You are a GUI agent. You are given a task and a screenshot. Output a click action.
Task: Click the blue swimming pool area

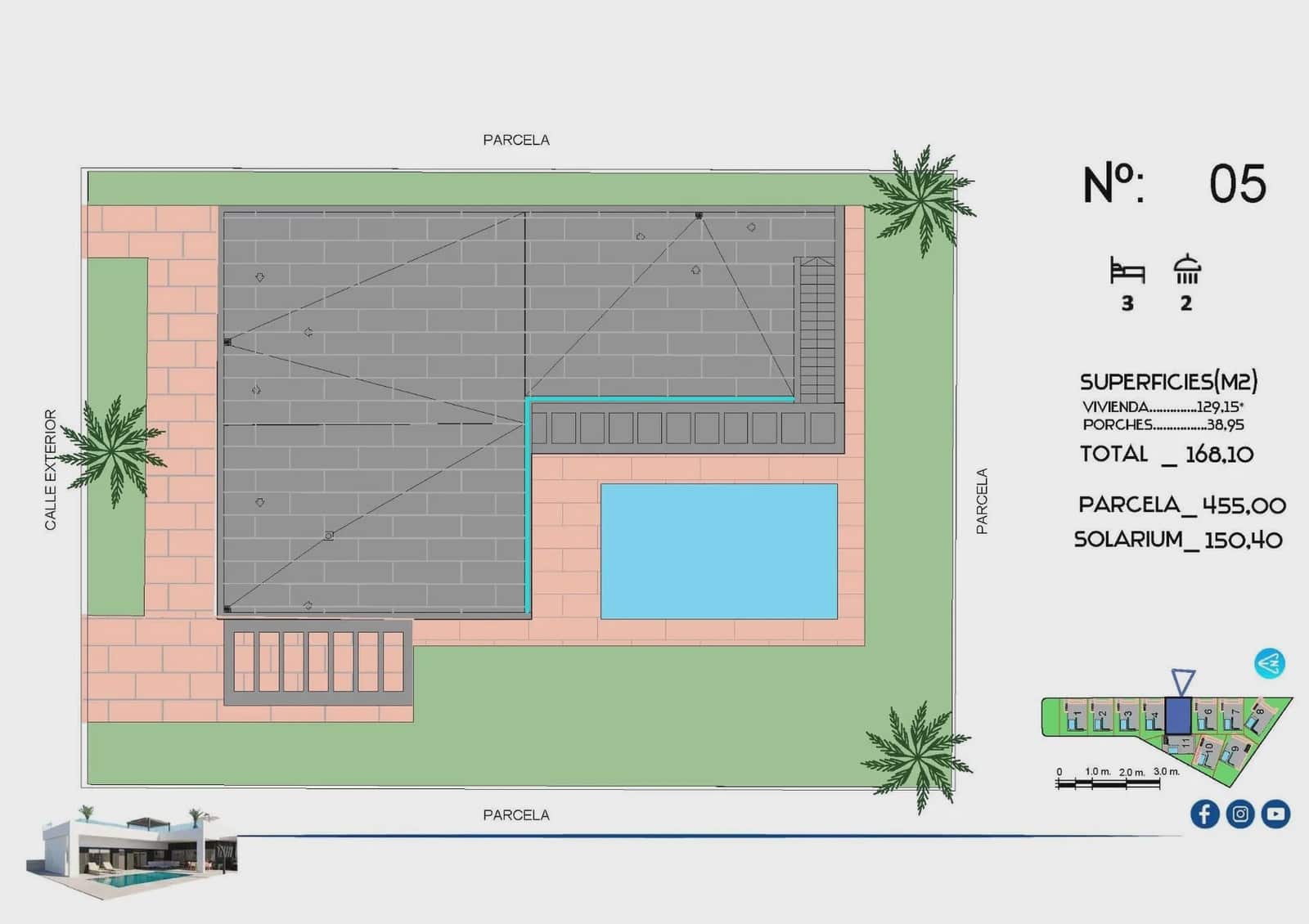719,551
